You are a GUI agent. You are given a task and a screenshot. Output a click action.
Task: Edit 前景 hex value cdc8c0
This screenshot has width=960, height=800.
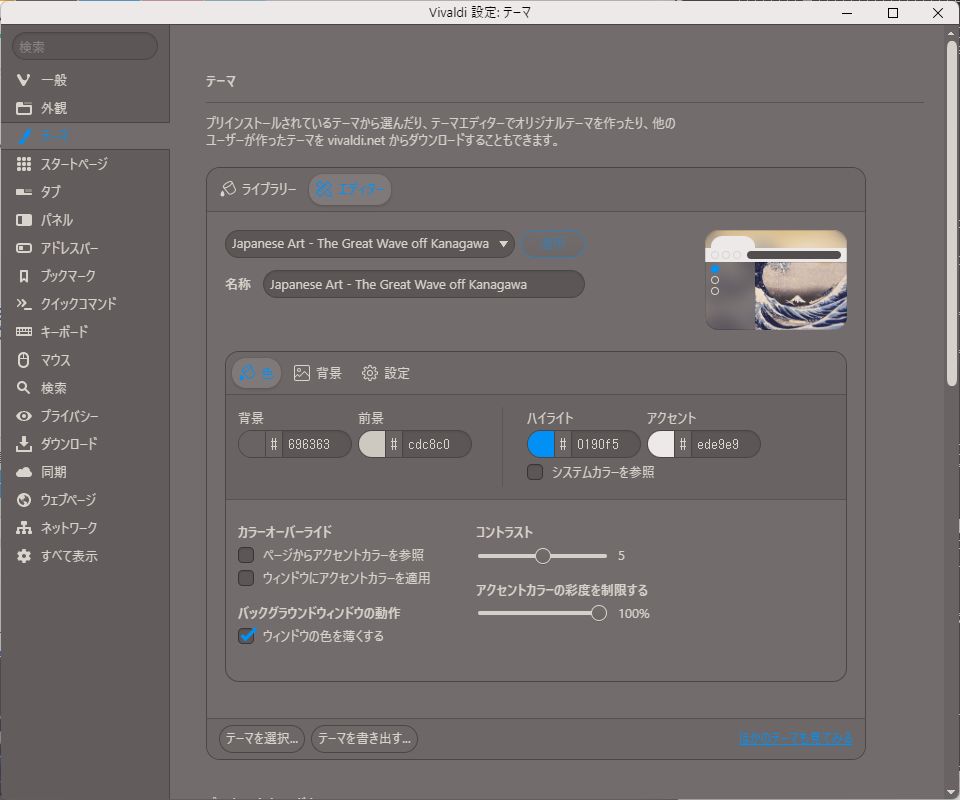tap(436, 444)
